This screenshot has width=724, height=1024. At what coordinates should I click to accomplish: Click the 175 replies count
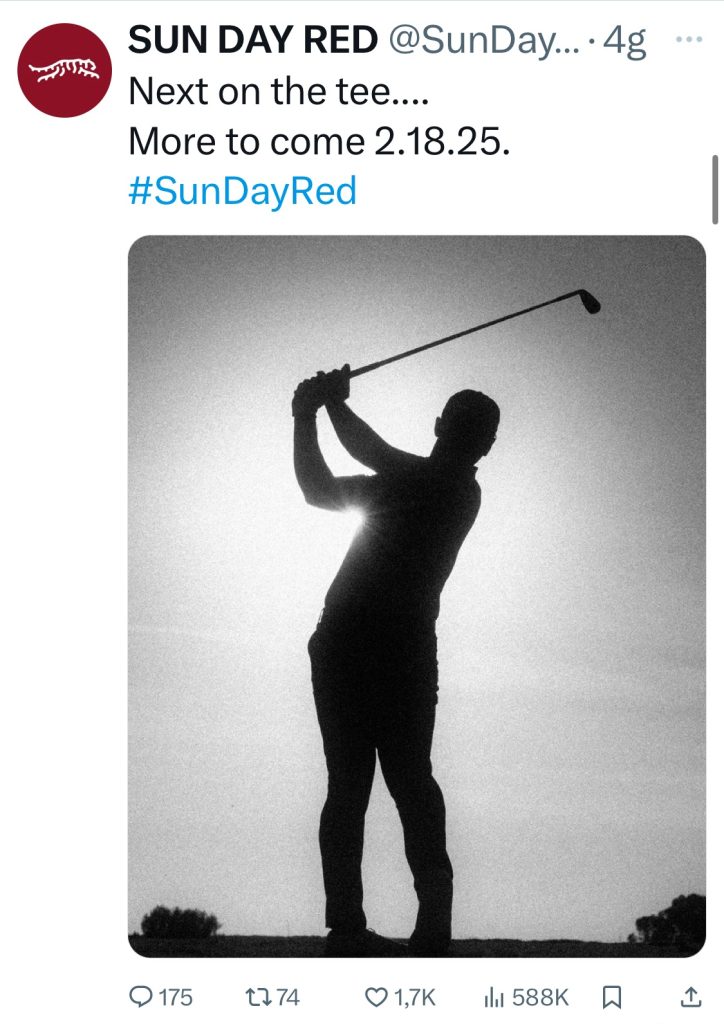click(x=176, y=997)
